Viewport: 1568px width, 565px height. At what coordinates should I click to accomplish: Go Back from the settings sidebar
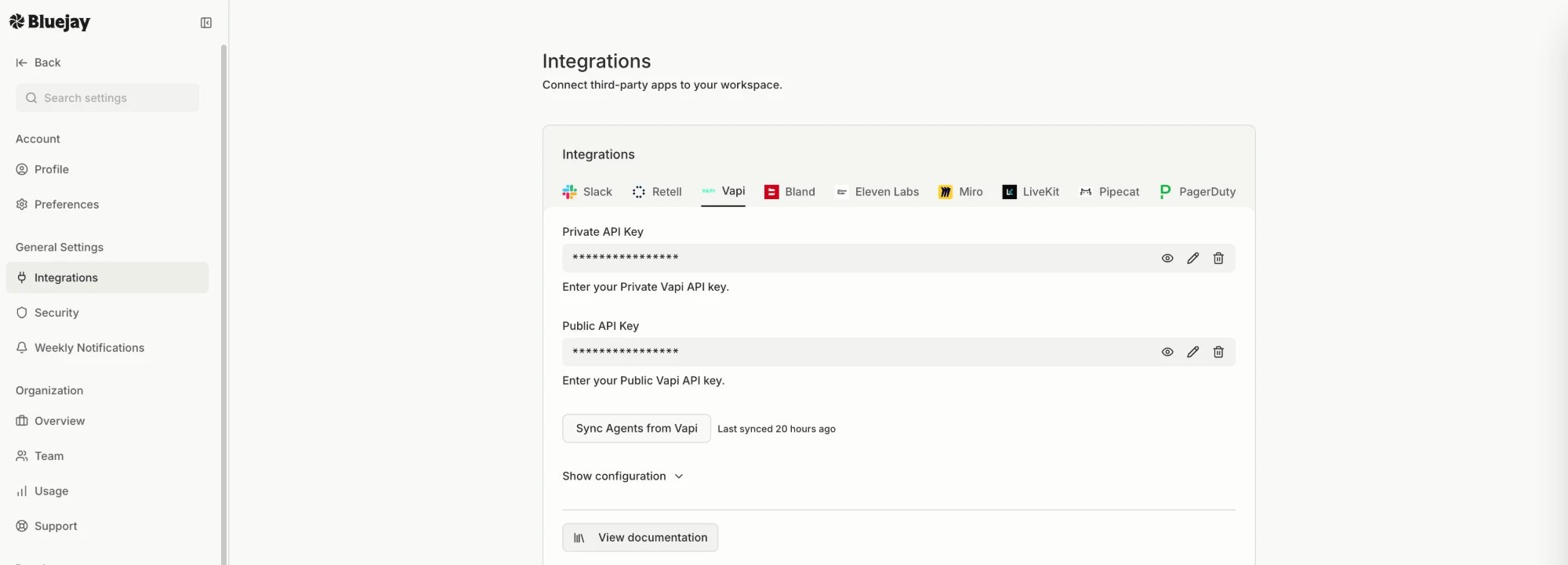click(38, 63)
